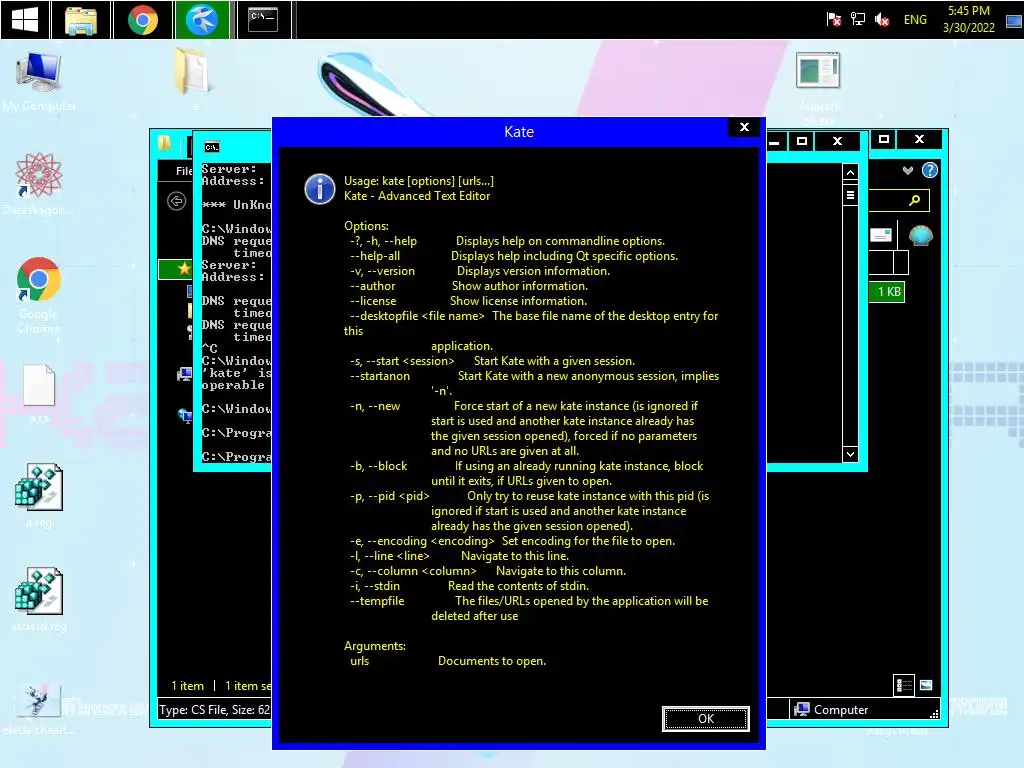Close the Kate usage dialog

click(x=744, y=127)
